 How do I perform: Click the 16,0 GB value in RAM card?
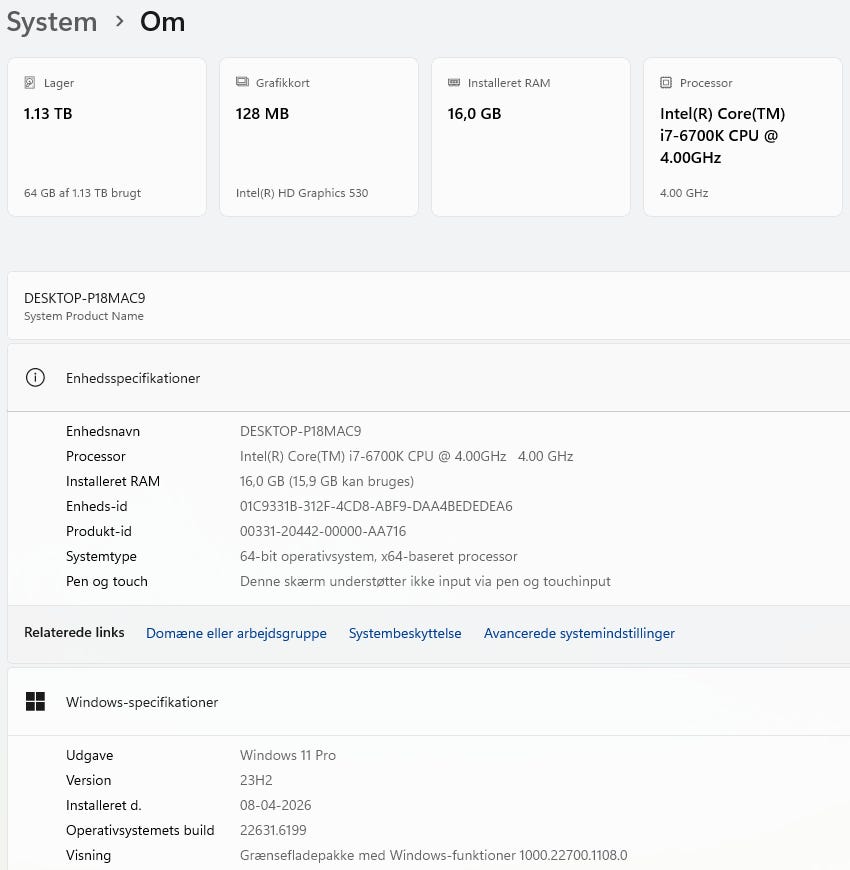(474, 114)
